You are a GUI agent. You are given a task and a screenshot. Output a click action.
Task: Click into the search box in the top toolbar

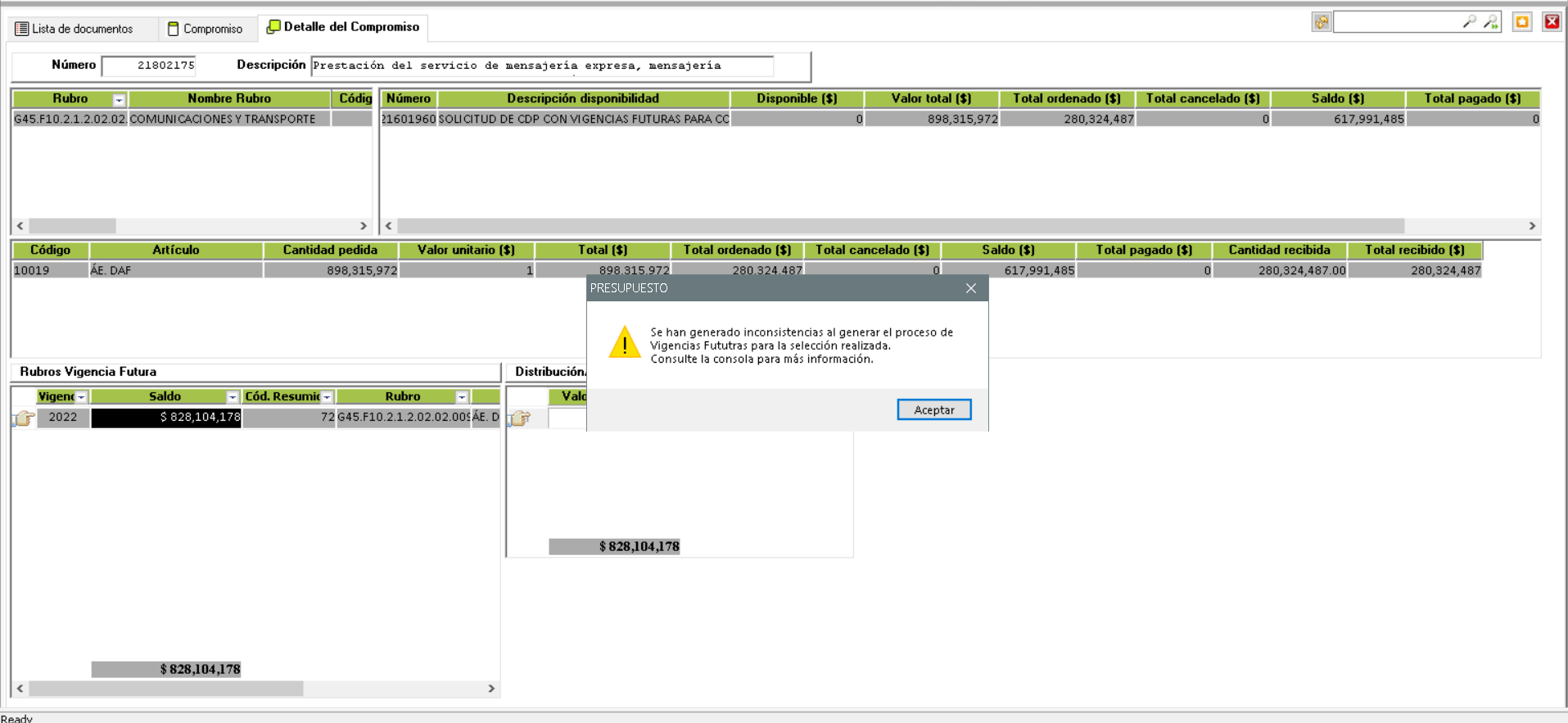click(1397, 22)
